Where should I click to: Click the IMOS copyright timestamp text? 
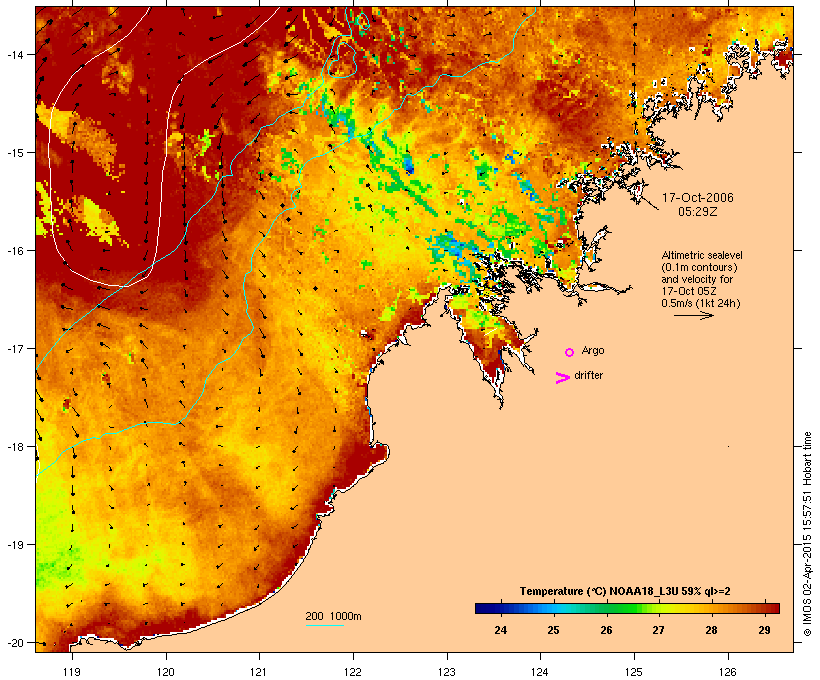click(807, 534)
